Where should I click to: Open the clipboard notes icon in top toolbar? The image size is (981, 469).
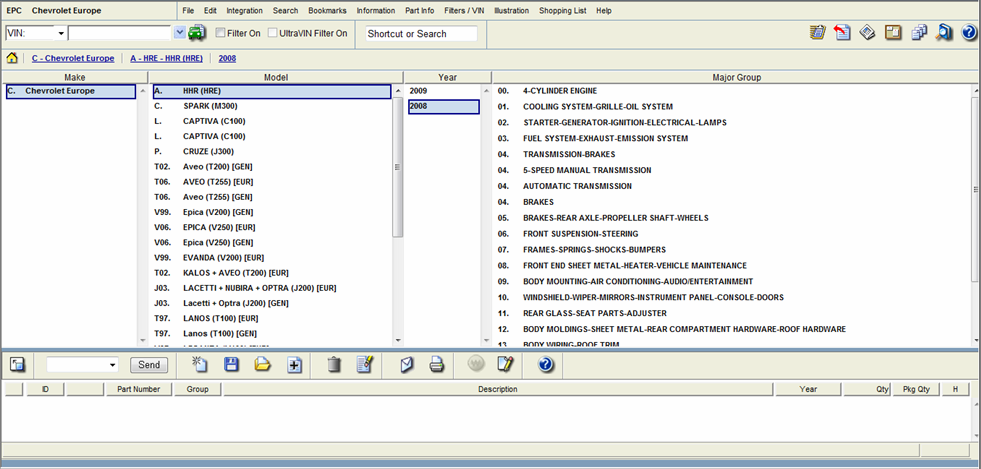(816, 33)
